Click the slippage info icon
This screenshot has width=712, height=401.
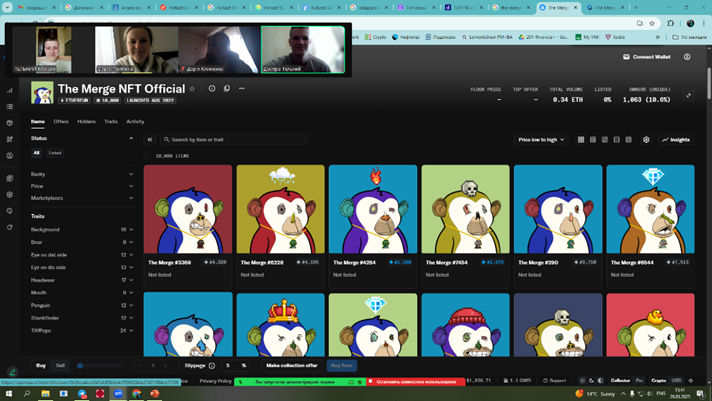[x=212, y=366]
